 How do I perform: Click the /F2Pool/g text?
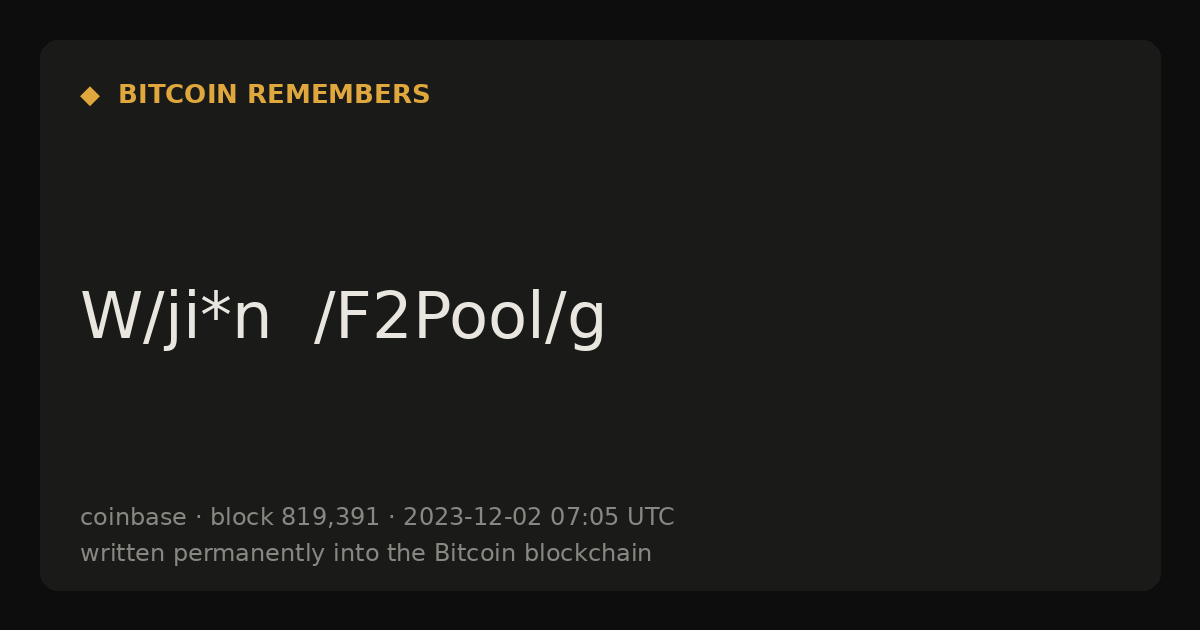coord(459,319)
